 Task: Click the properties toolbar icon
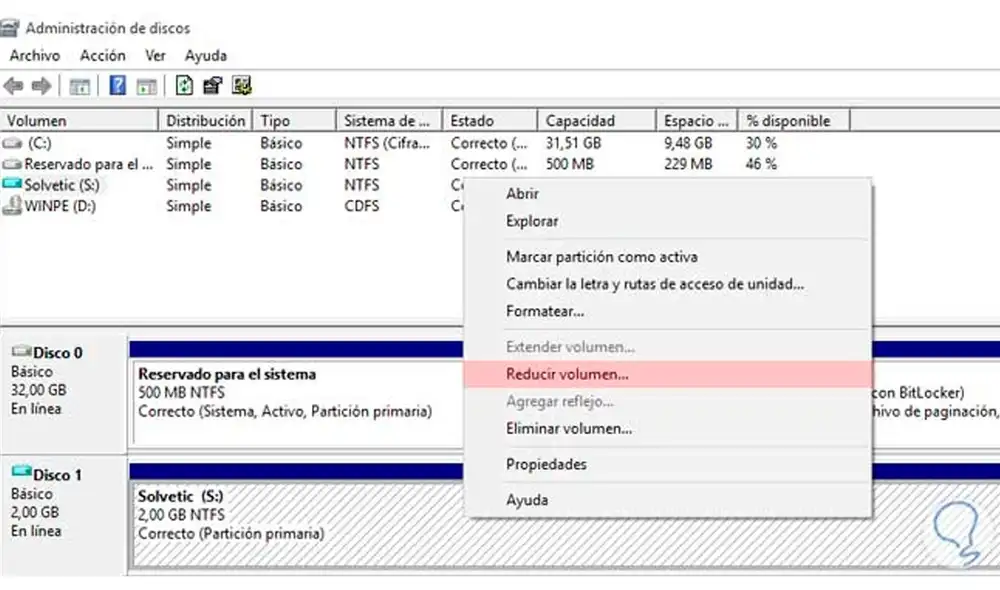211,85
